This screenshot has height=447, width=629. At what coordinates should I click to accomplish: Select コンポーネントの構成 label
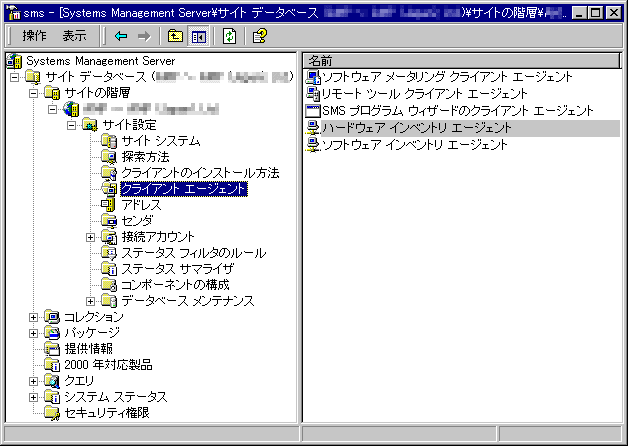click(x=175, y=284)
